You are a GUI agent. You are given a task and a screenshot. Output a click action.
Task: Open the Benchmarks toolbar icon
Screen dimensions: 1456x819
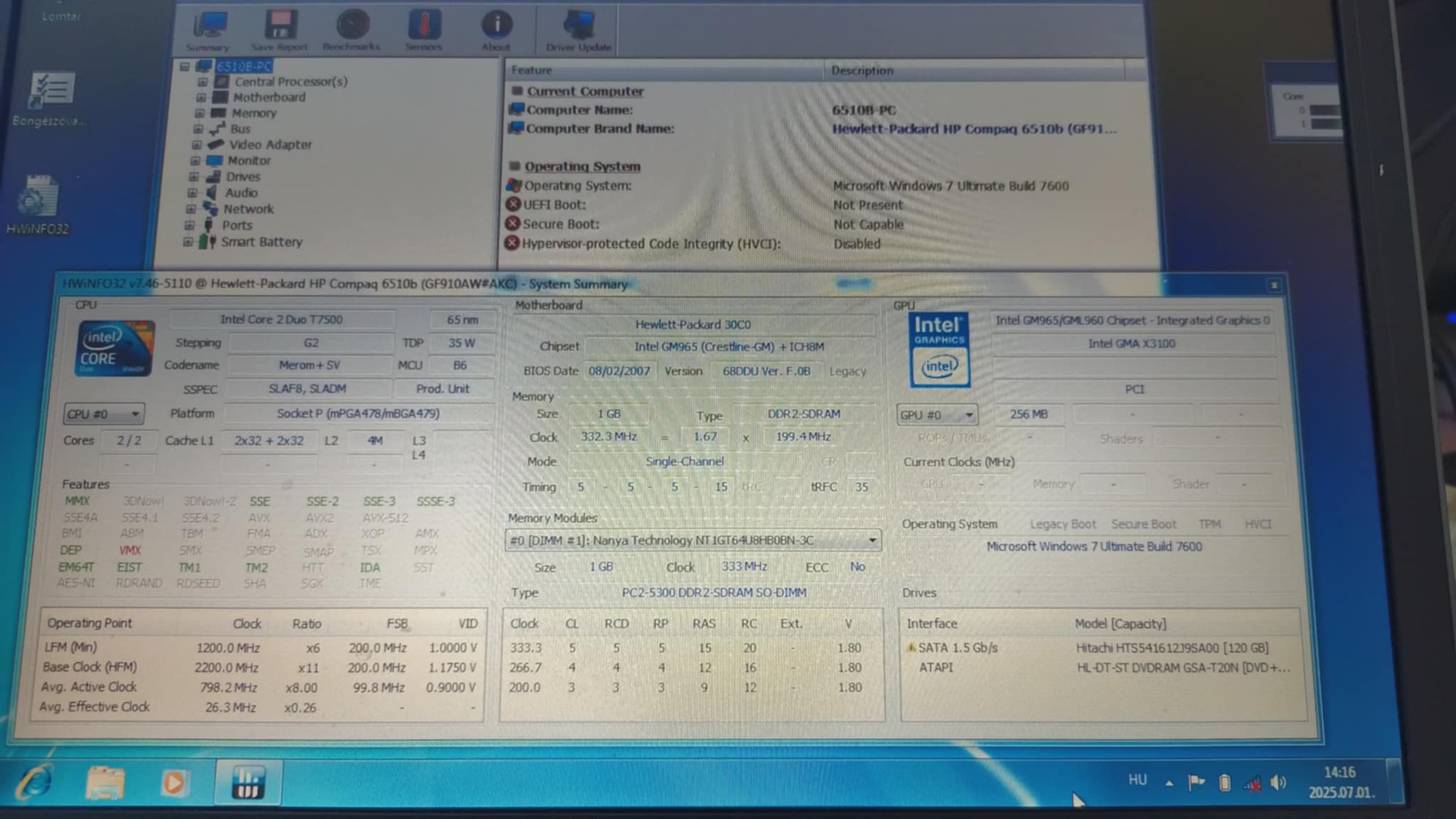[351, 29]
